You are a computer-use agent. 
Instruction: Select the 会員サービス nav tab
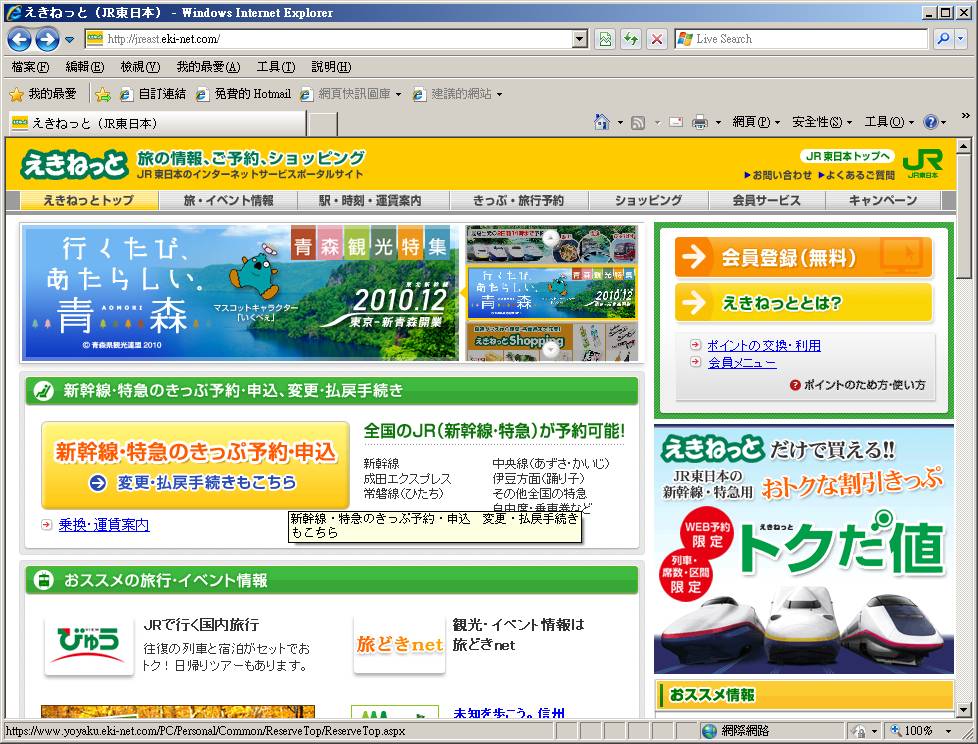[x=767, y=201]
